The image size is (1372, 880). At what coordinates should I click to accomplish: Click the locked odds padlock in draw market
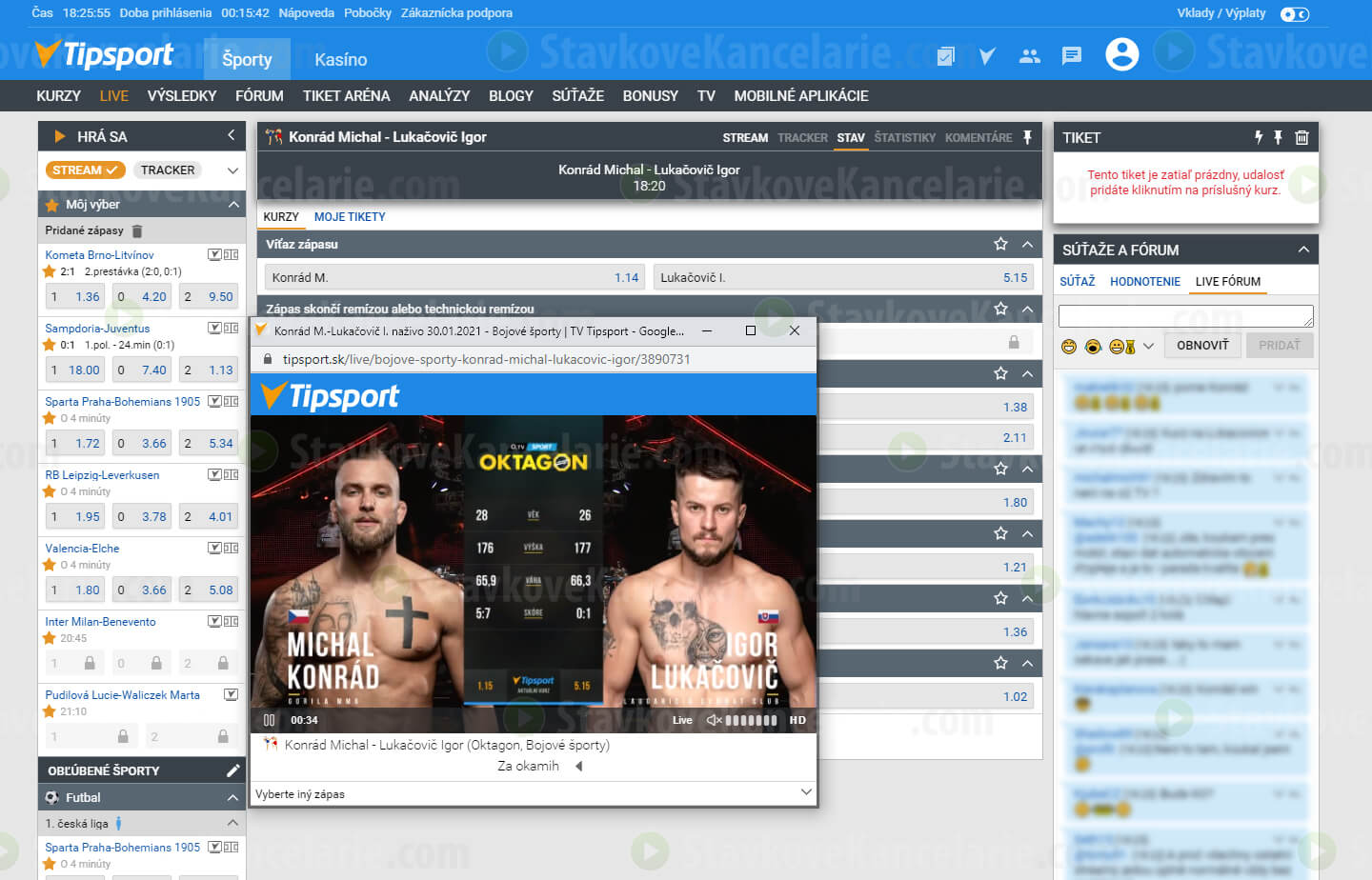coord(1014,342)
